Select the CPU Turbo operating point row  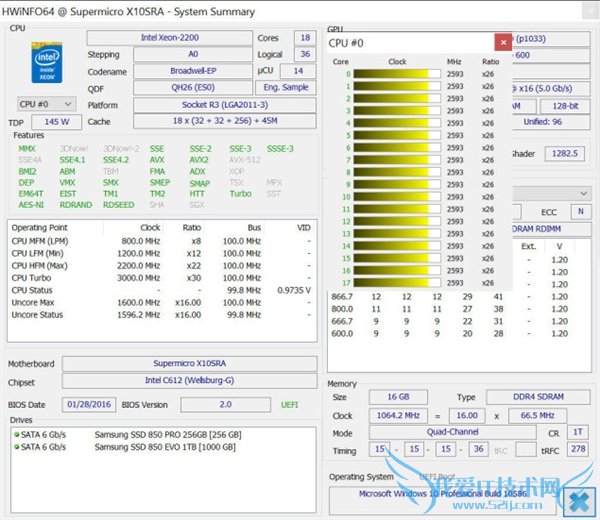pyautogui.click(x=162, y=278)
